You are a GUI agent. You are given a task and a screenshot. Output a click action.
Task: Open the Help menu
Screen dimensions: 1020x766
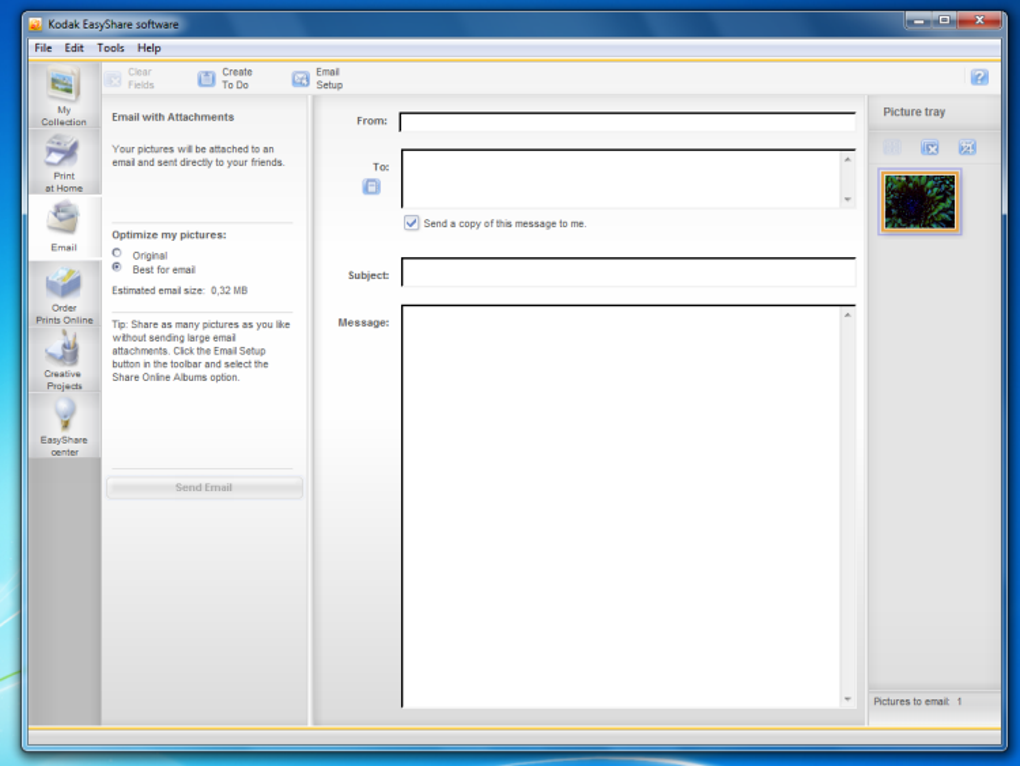[148, 48]
